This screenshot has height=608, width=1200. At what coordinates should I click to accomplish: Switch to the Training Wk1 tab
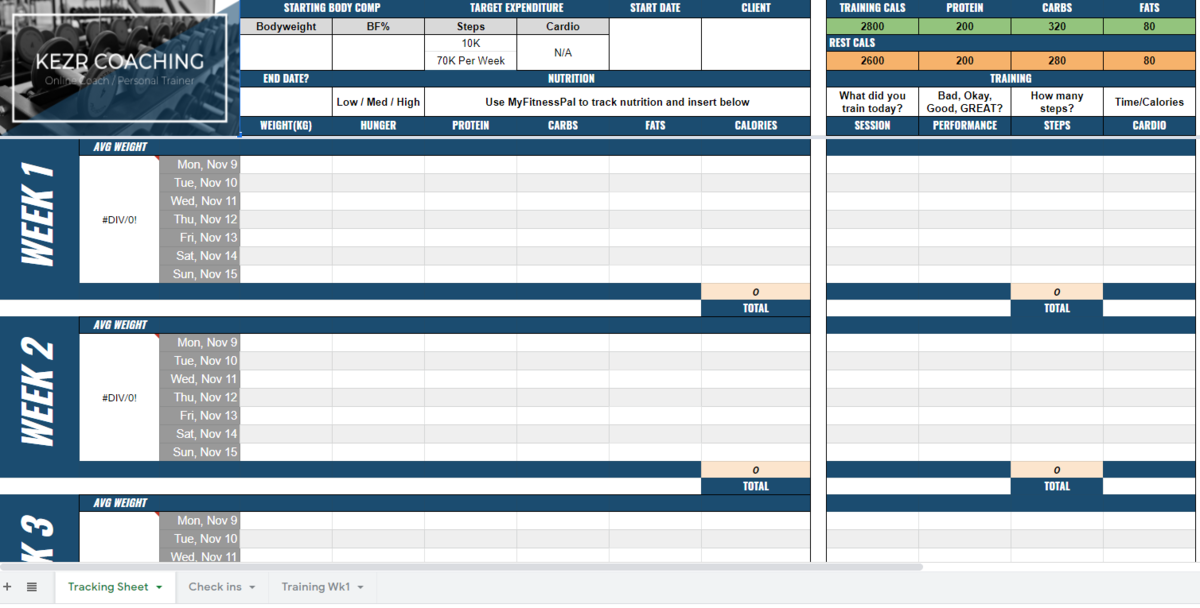click(315, 587)
